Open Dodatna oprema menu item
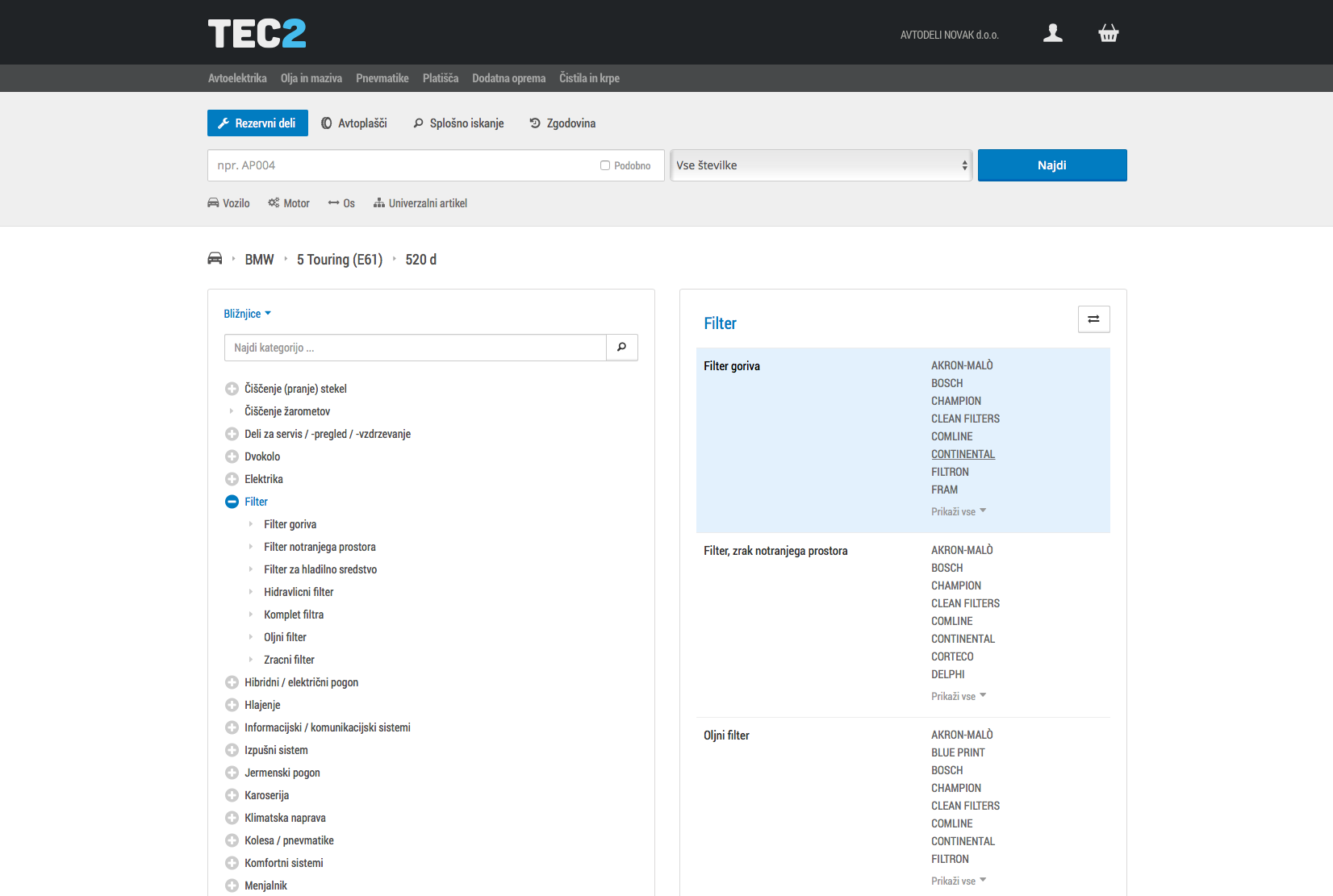Viewport: 1333px width, 896px height. point(509,78)
